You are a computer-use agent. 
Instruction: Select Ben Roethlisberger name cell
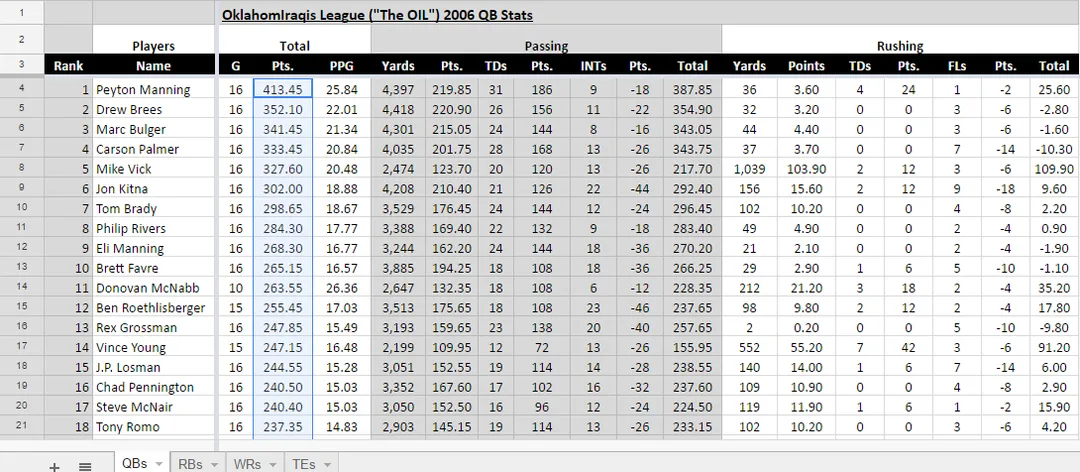[154, 308]
